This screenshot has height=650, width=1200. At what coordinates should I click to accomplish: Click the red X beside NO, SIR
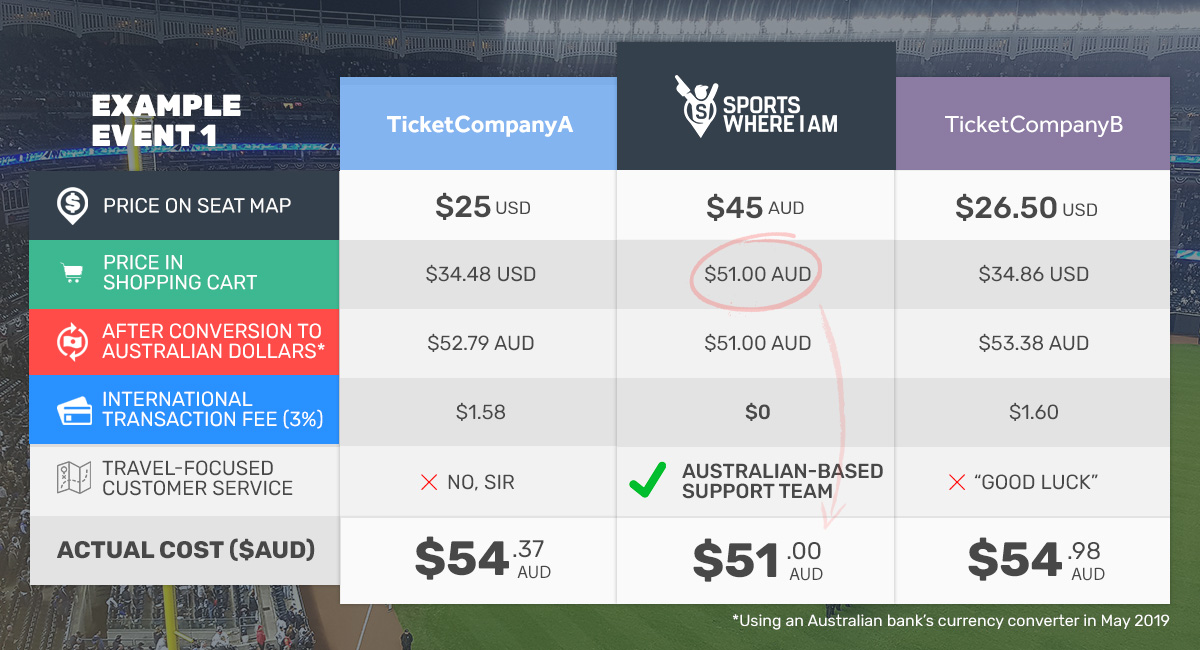click(x=429, y=482)
